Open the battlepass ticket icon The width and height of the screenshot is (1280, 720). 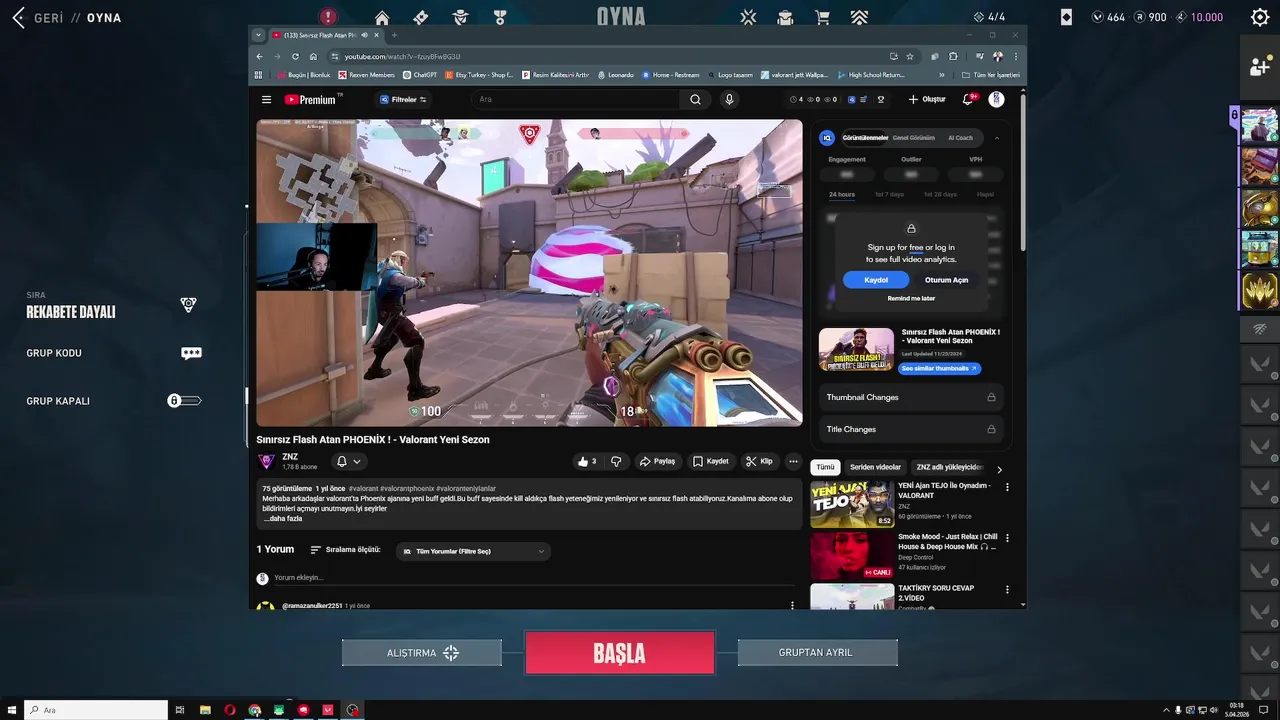pyautogui.click(x=421, y=17)
